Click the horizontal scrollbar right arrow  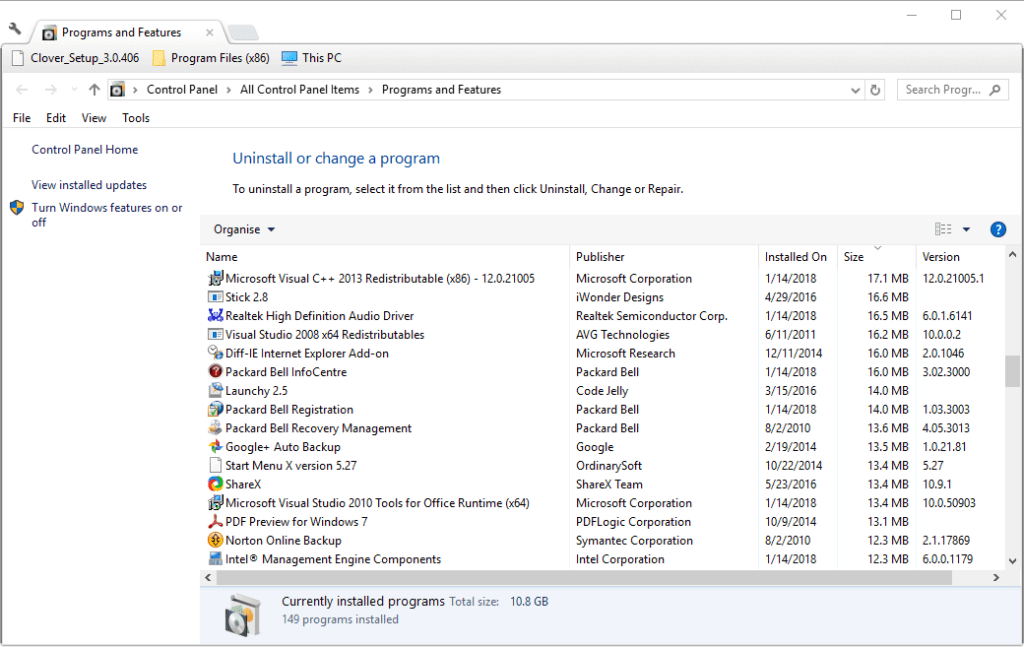pos(996,578)
